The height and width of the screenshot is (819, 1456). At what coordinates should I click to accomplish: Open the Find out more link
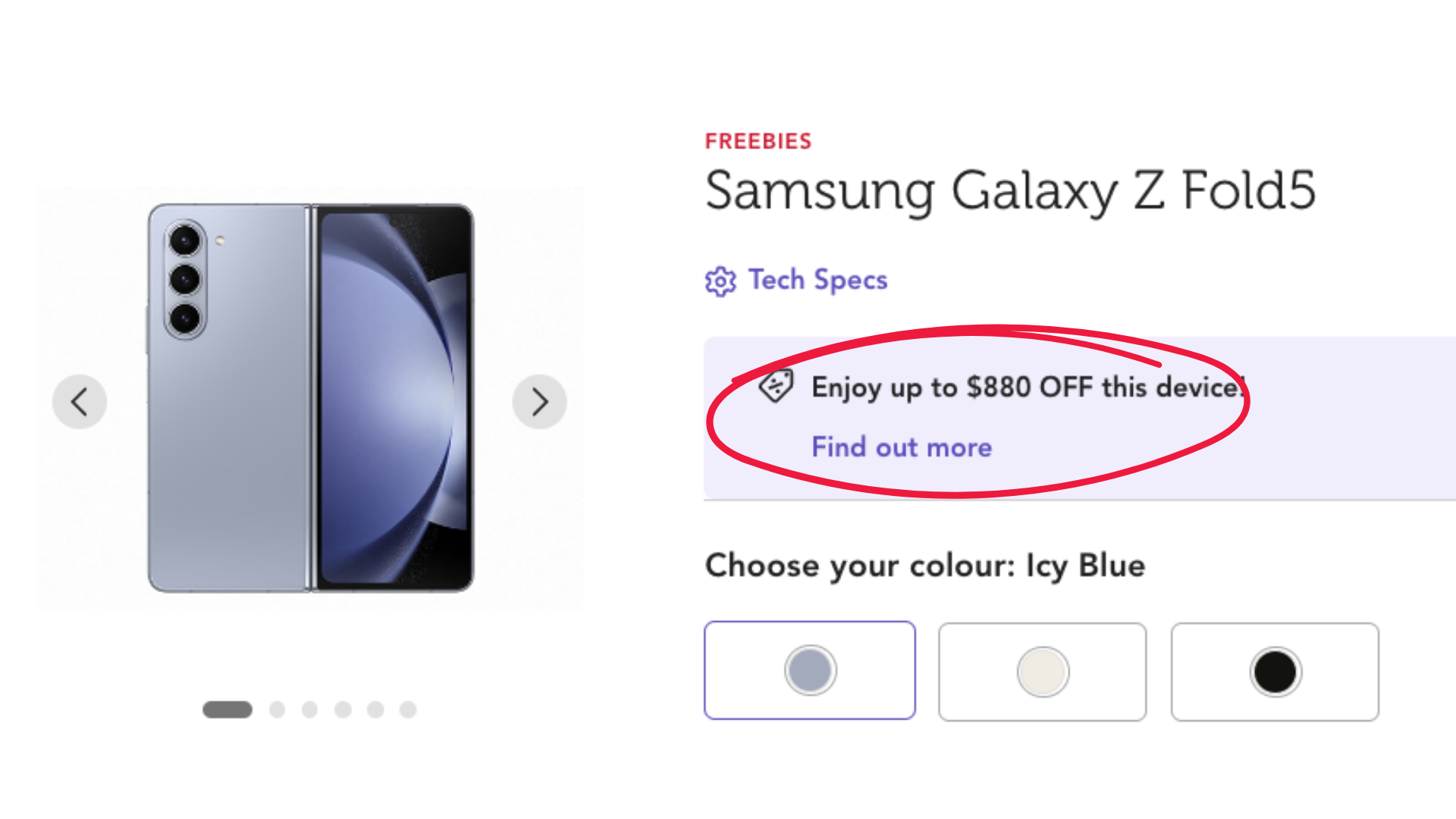tap(901, 447)
